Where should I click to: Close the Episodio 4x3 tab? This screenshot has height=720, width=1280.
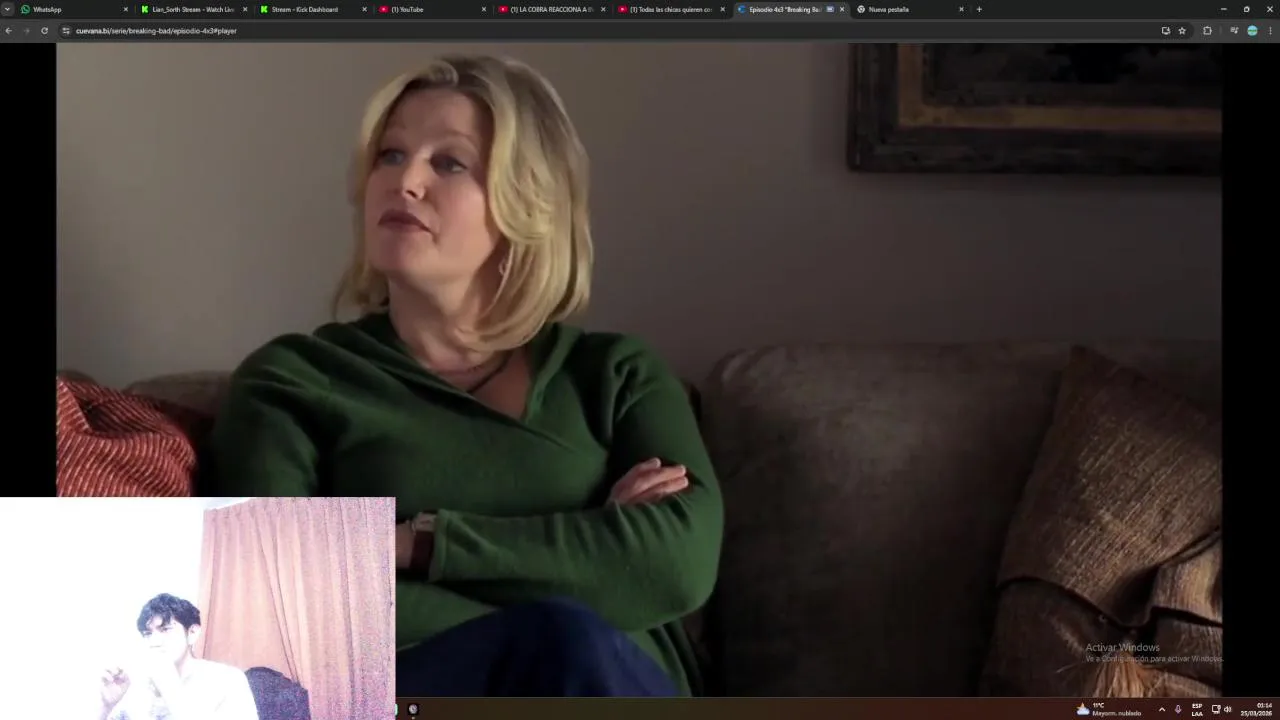(x=842, y=9)
